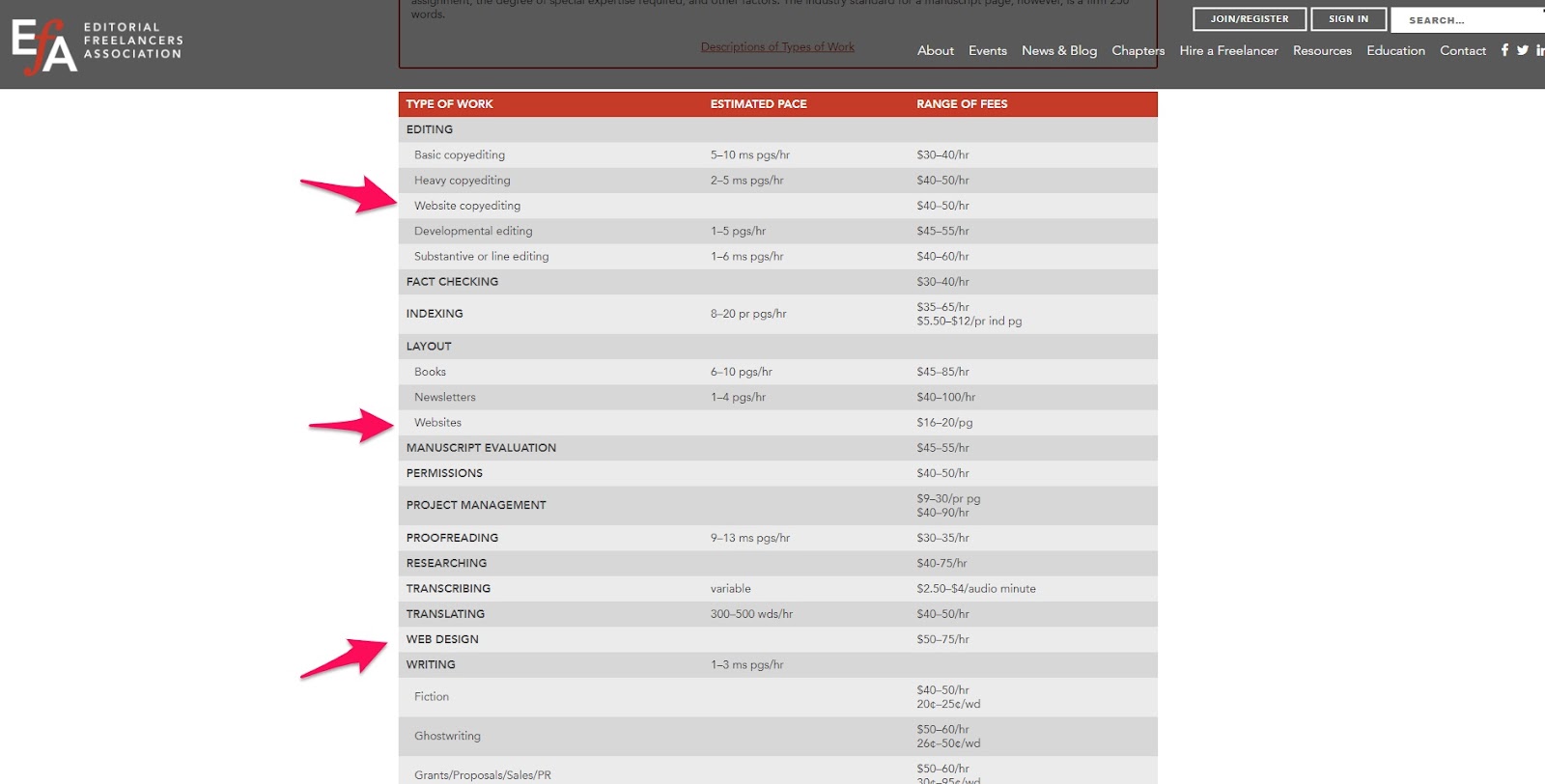Select the Fiction row label
The image size is (1545, 784).
pyautogui.click(x=432, y=697)
